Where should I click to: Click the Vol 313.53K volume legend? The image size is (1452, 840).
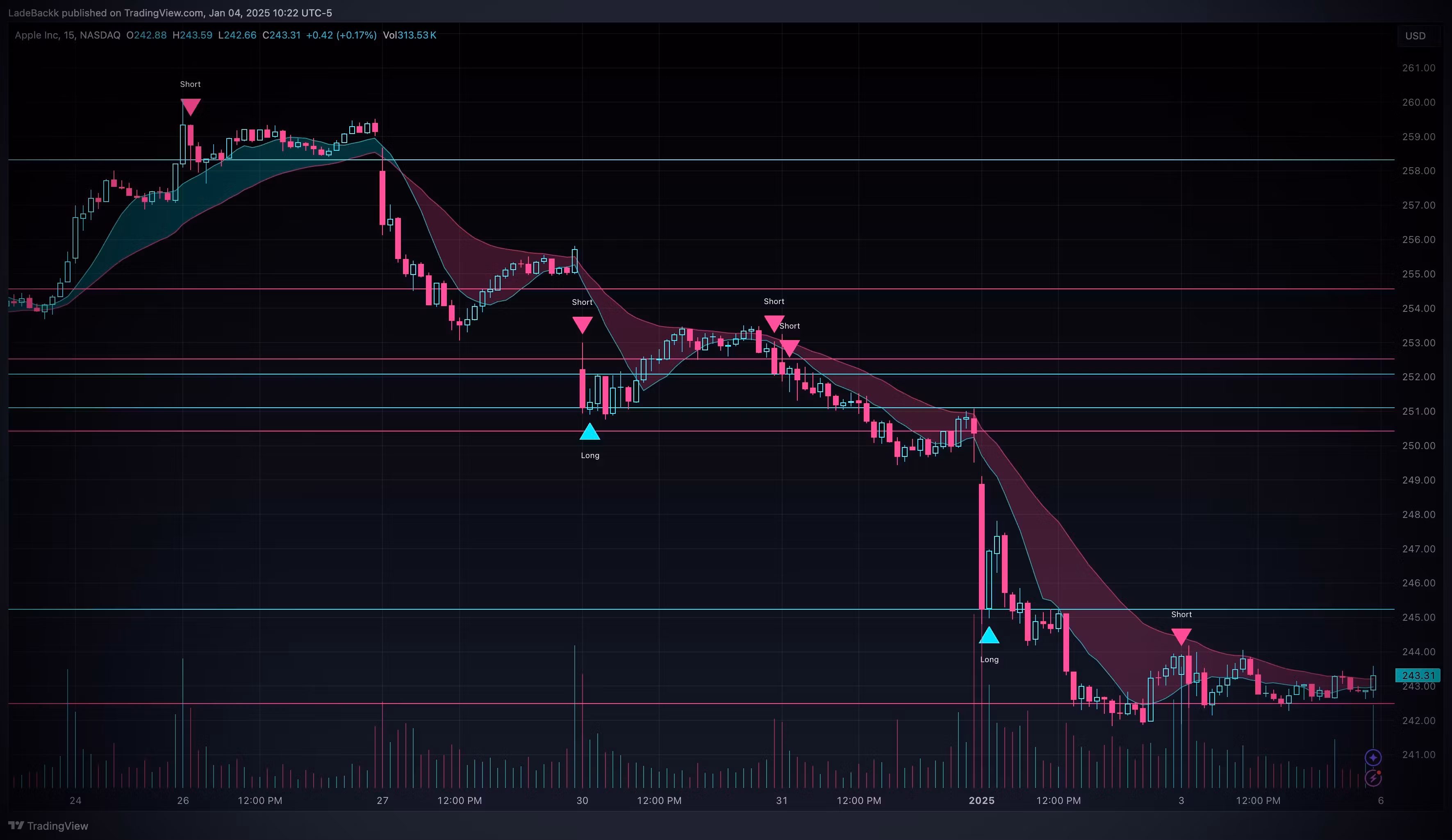[409, 35]
